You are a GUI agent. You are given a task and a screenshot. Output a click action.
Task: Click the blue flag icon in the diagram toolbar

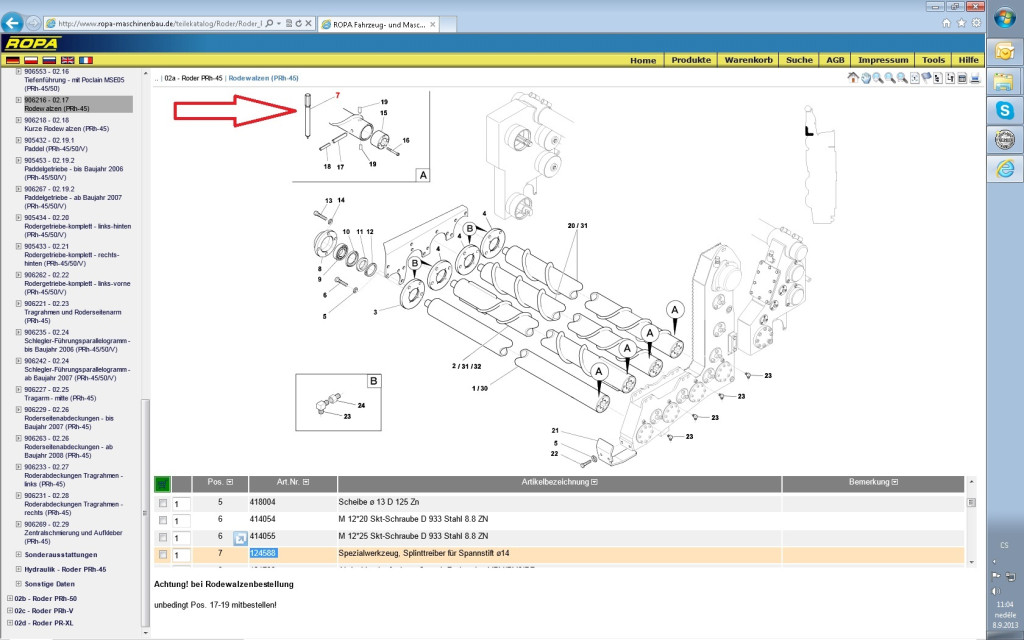pyautogui.click(x=926, y=78)
